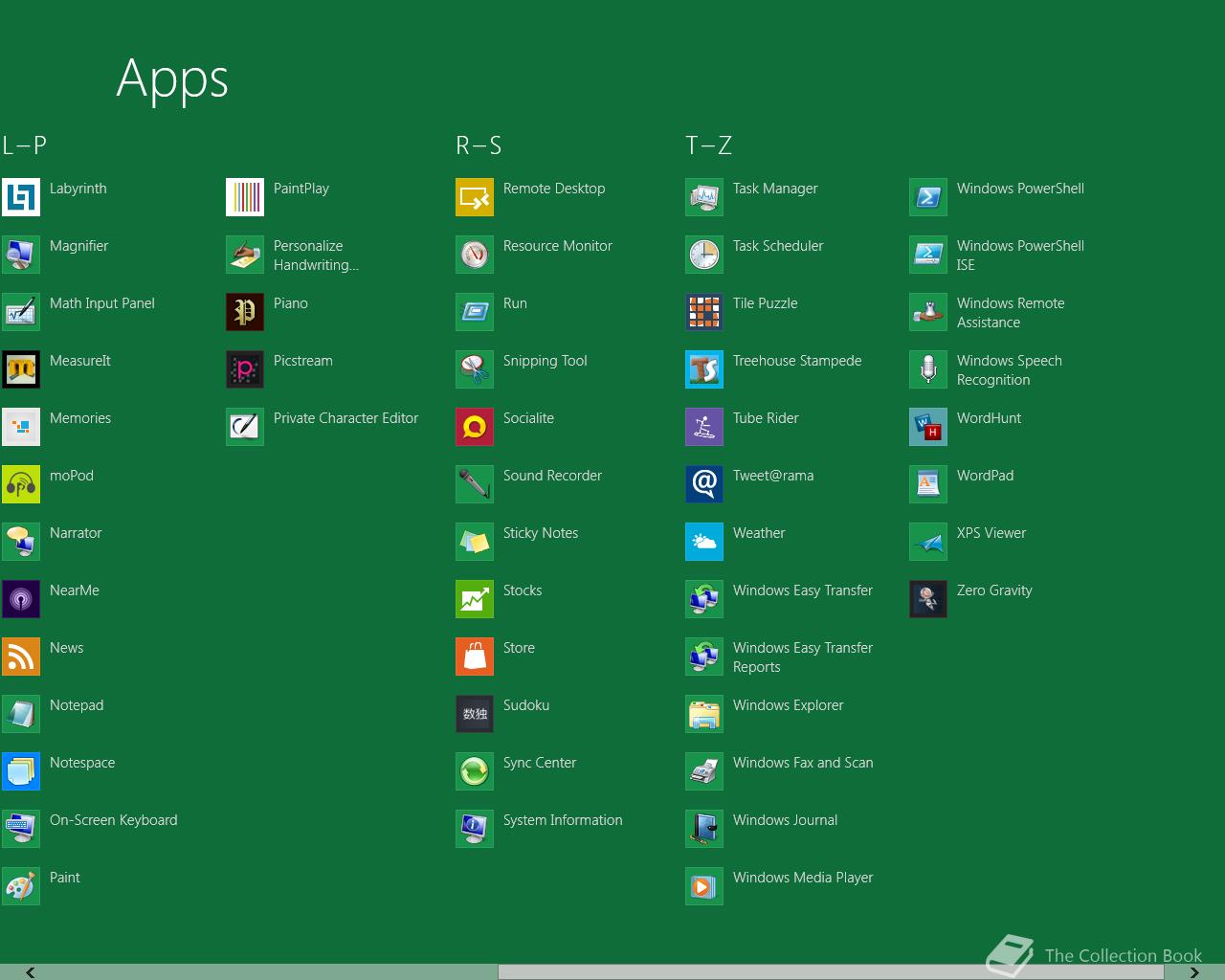
Task: Launch the PaintPlay app icon
Action: click(245, 197)
